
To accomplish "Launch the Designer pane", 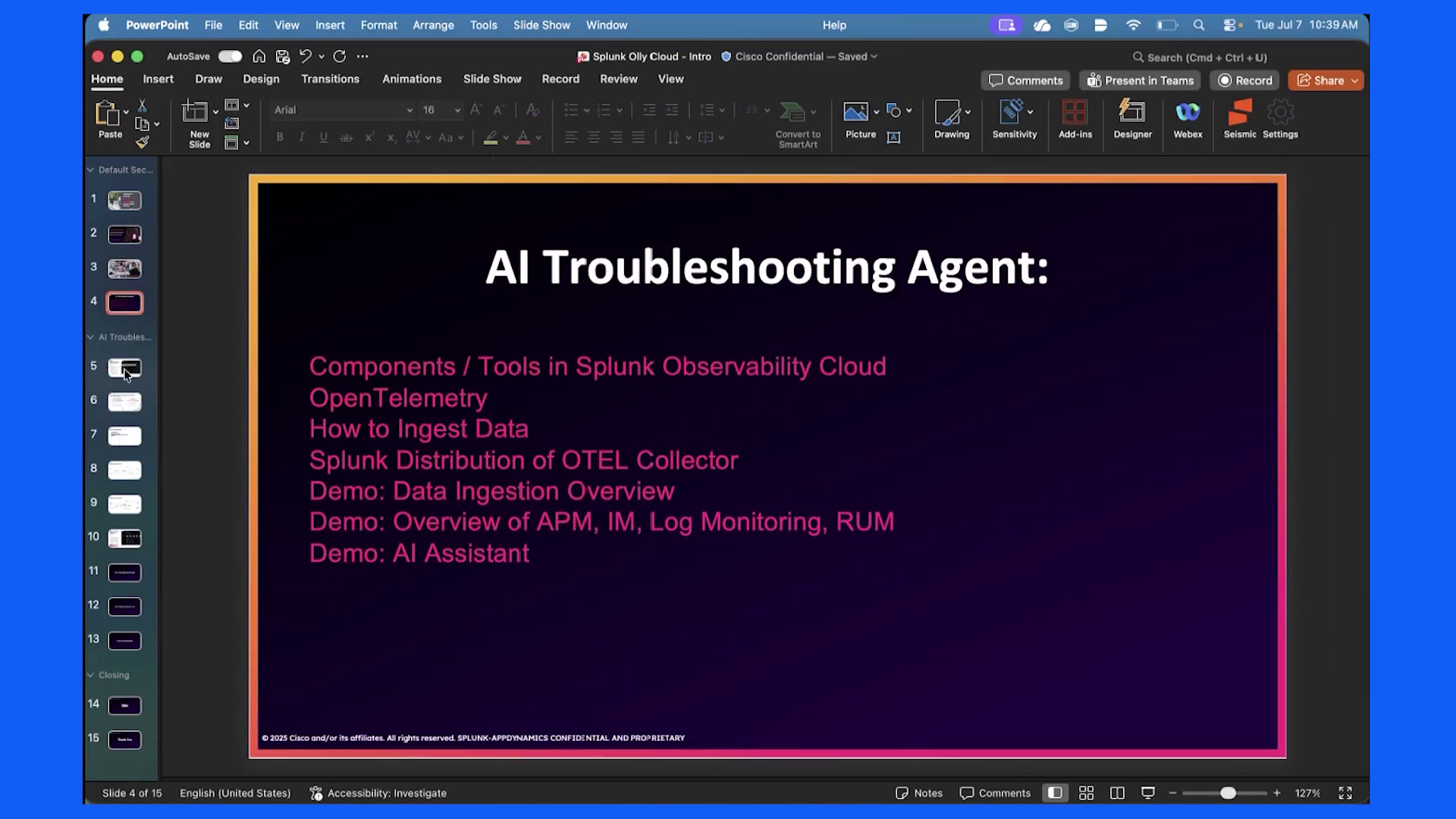I will pyautogui.click(x=1132, y=119).
